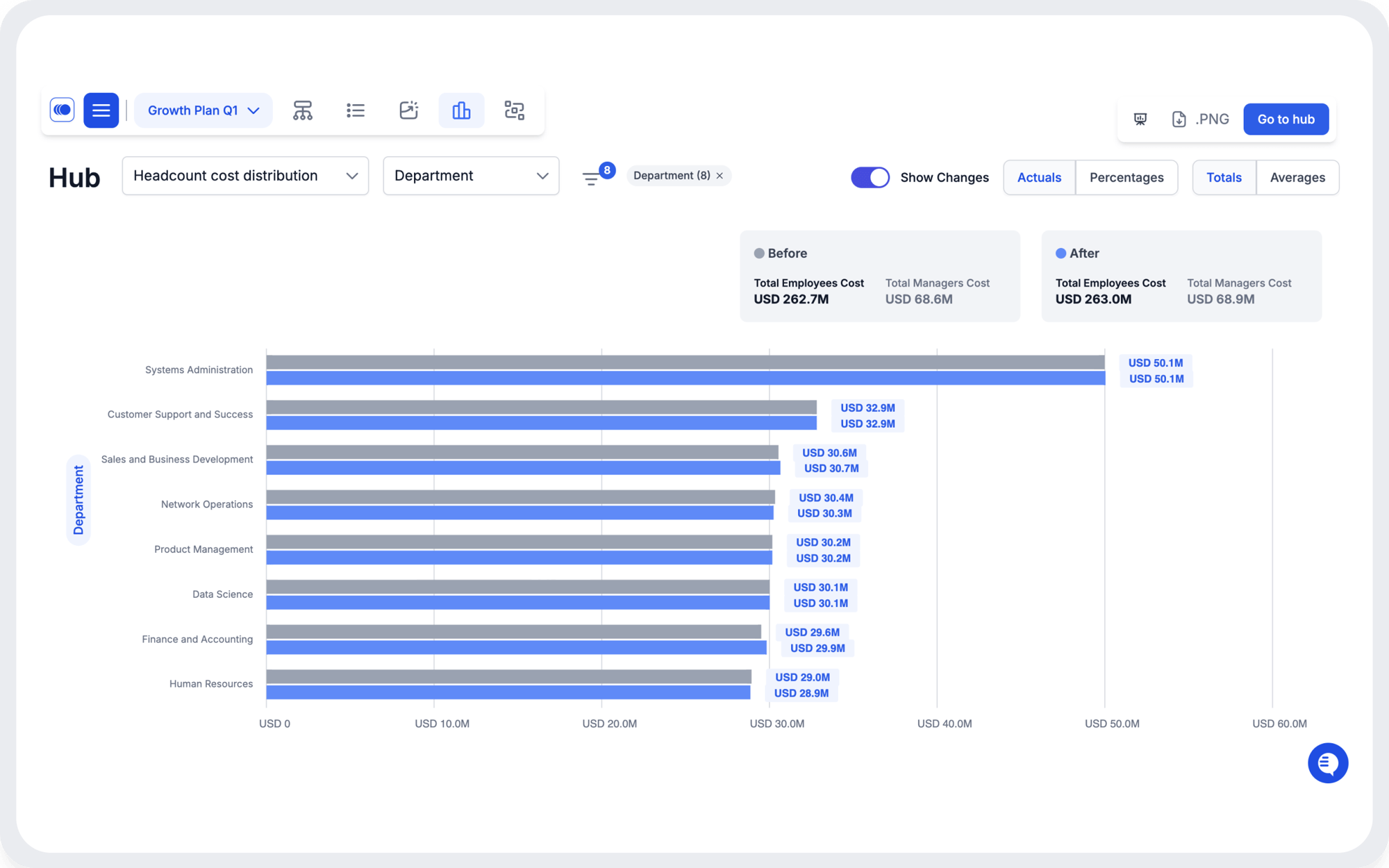Remove the Department (8) filter chip
This screenshot has height=868, width=1389.
tap(720, 176)
